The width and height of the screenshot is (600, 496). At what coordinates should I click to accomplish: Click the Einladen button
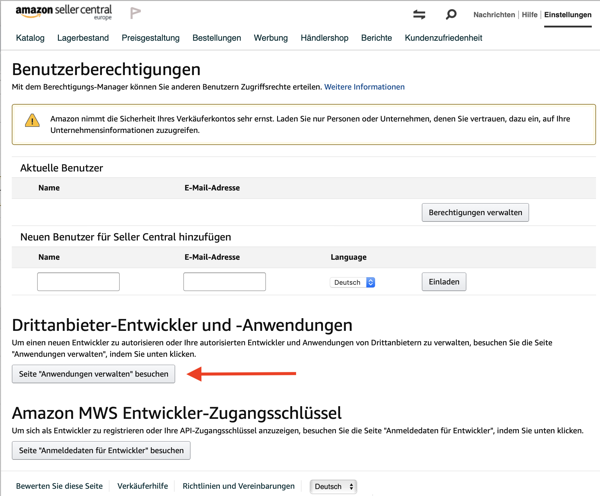(444, 282)
